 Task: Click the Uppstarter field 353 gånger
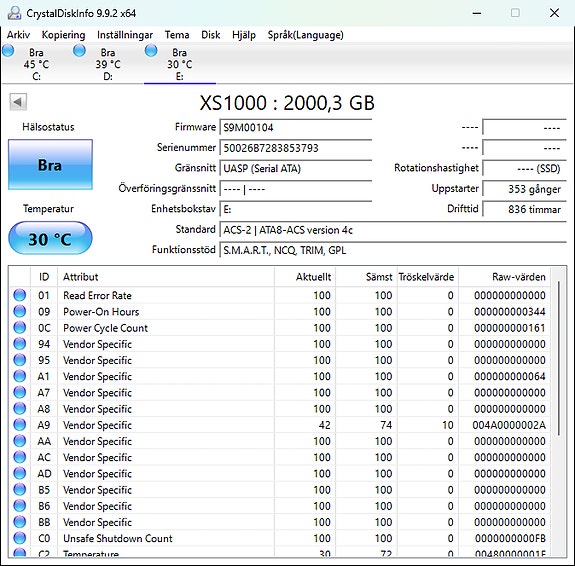click(x=524, y=189)
